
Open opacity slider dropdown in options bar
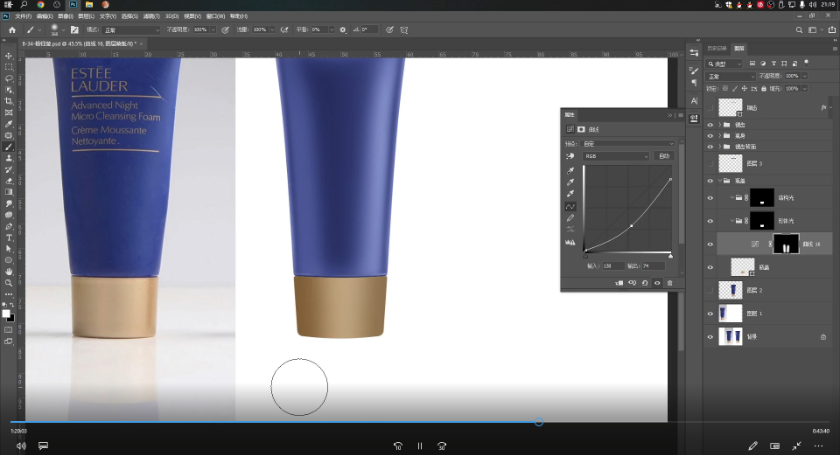click(213, 30)
